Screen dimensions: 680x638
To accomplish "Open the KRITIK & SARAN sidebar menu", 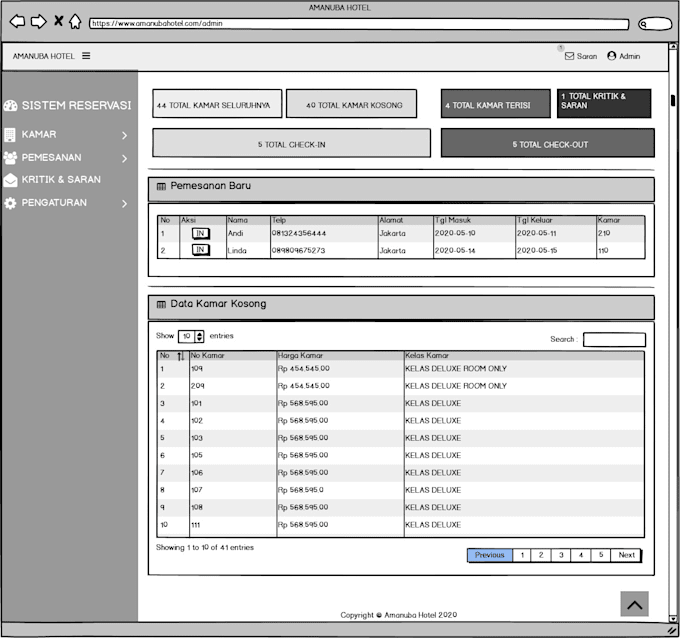I will (x=61, y=180).
